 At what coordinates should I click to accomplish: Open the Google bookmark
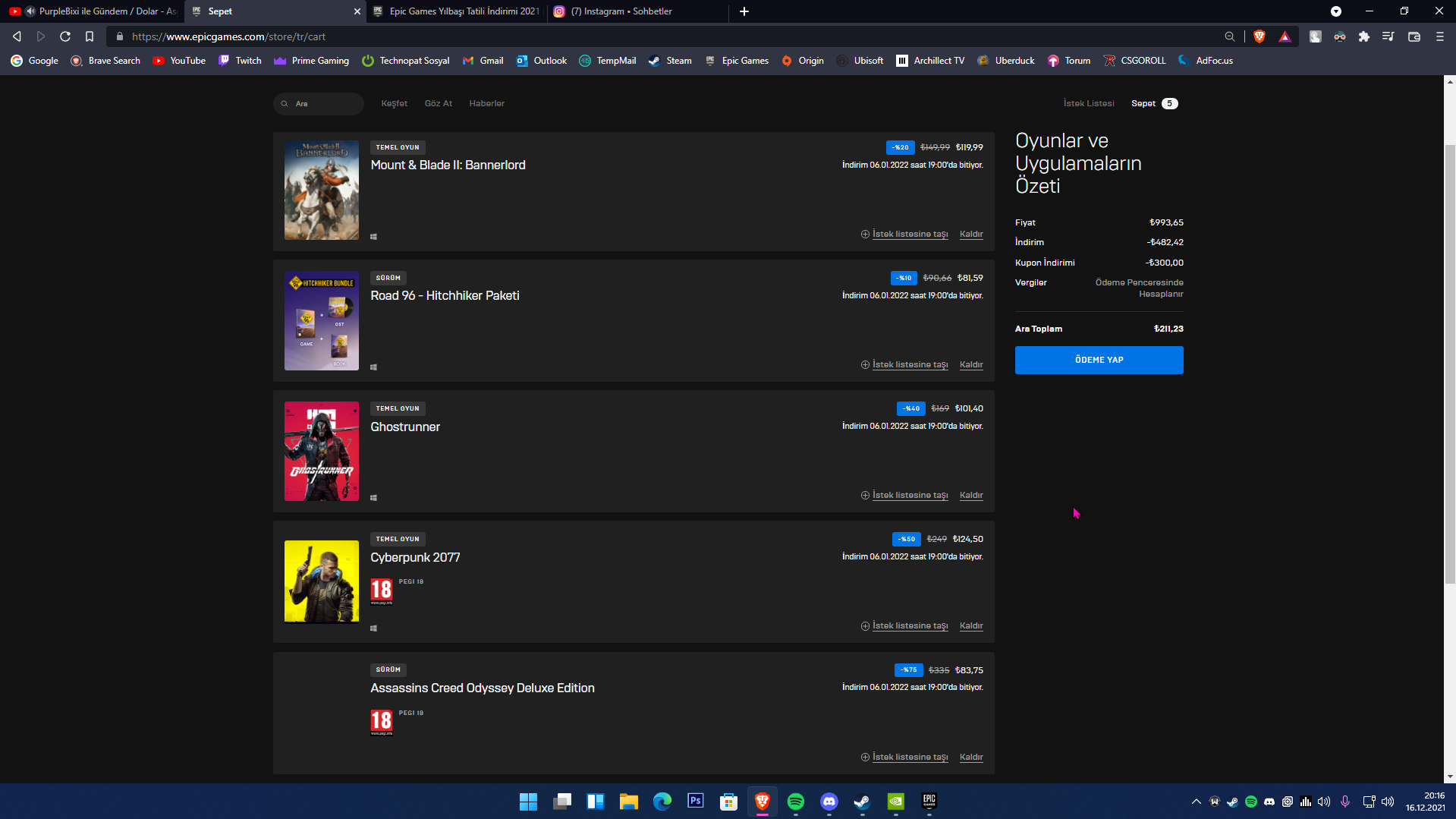point(35,61)
